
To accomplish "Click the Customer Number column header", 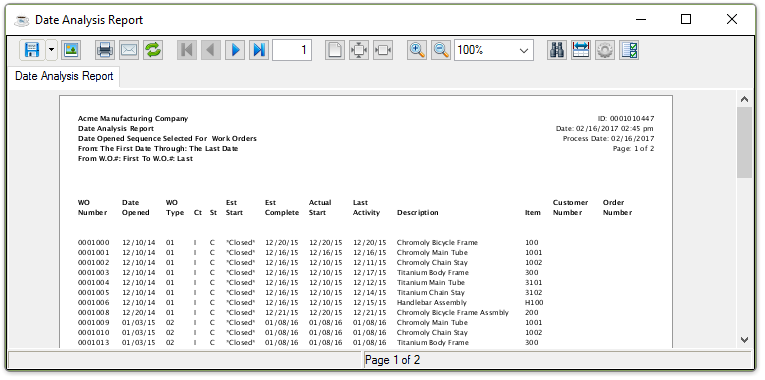I will tap(570, 207).
